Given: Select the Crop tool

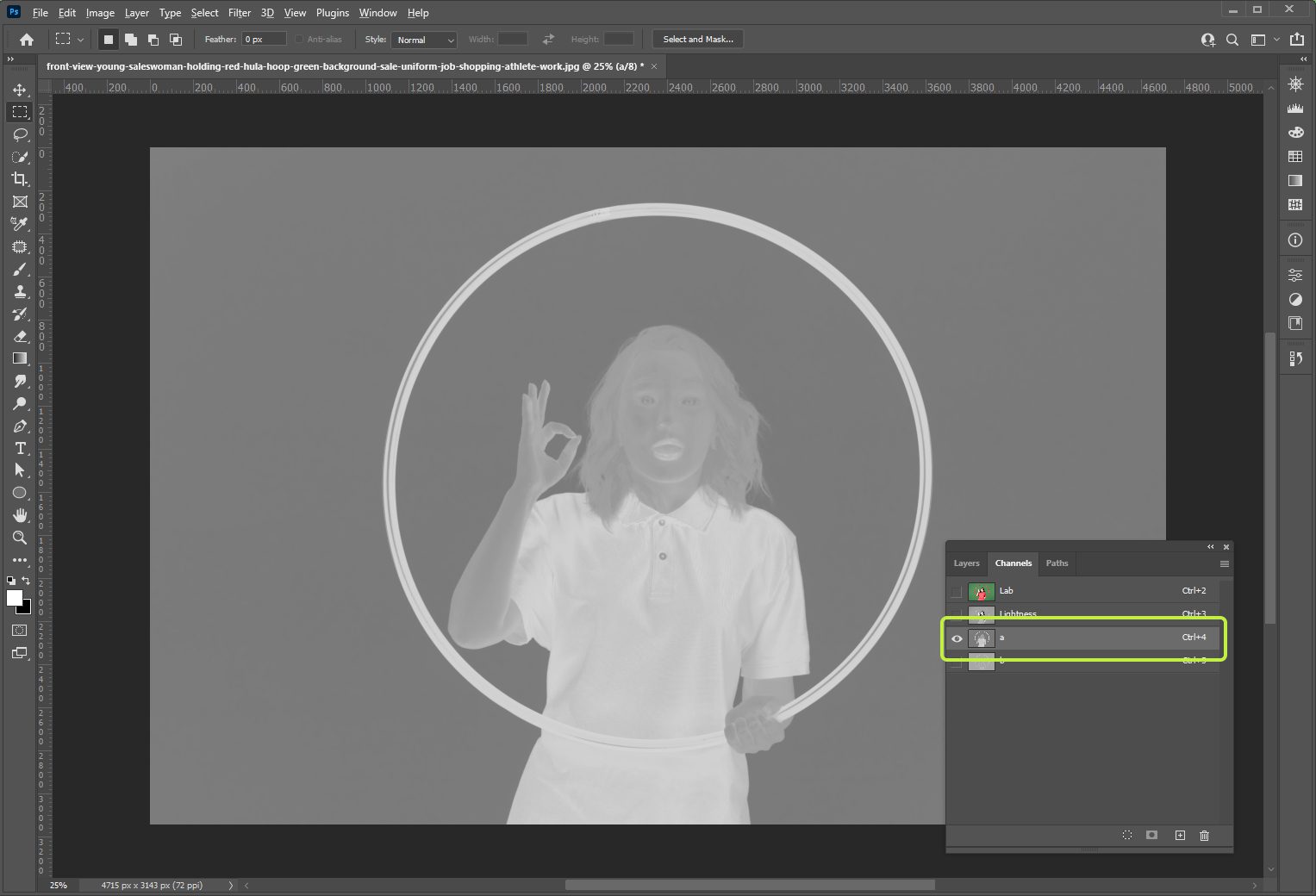Looking at the screenshot, I should pyautogui.click(x=20, y=179).
